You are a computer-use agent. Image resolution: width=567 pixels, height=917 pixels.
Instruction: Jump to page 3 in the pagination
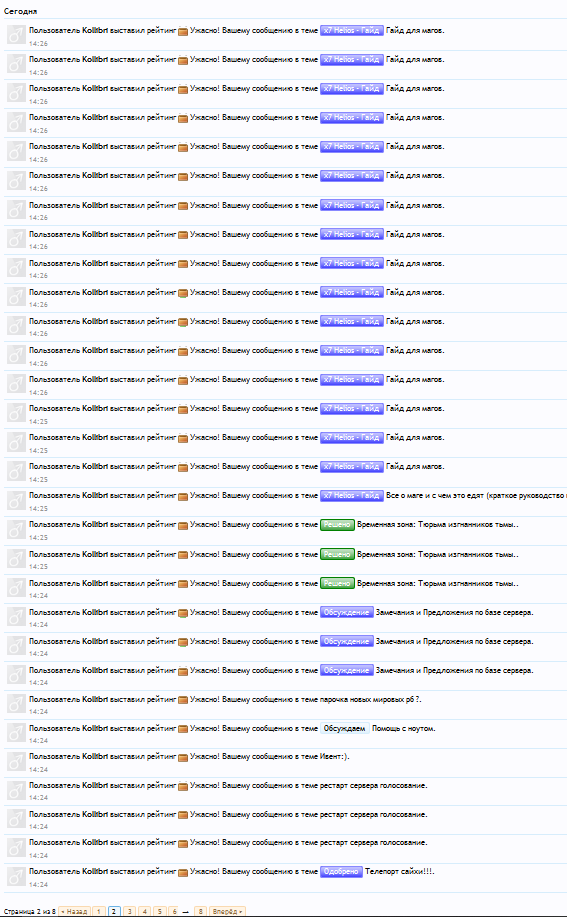(x=130, y=911)
